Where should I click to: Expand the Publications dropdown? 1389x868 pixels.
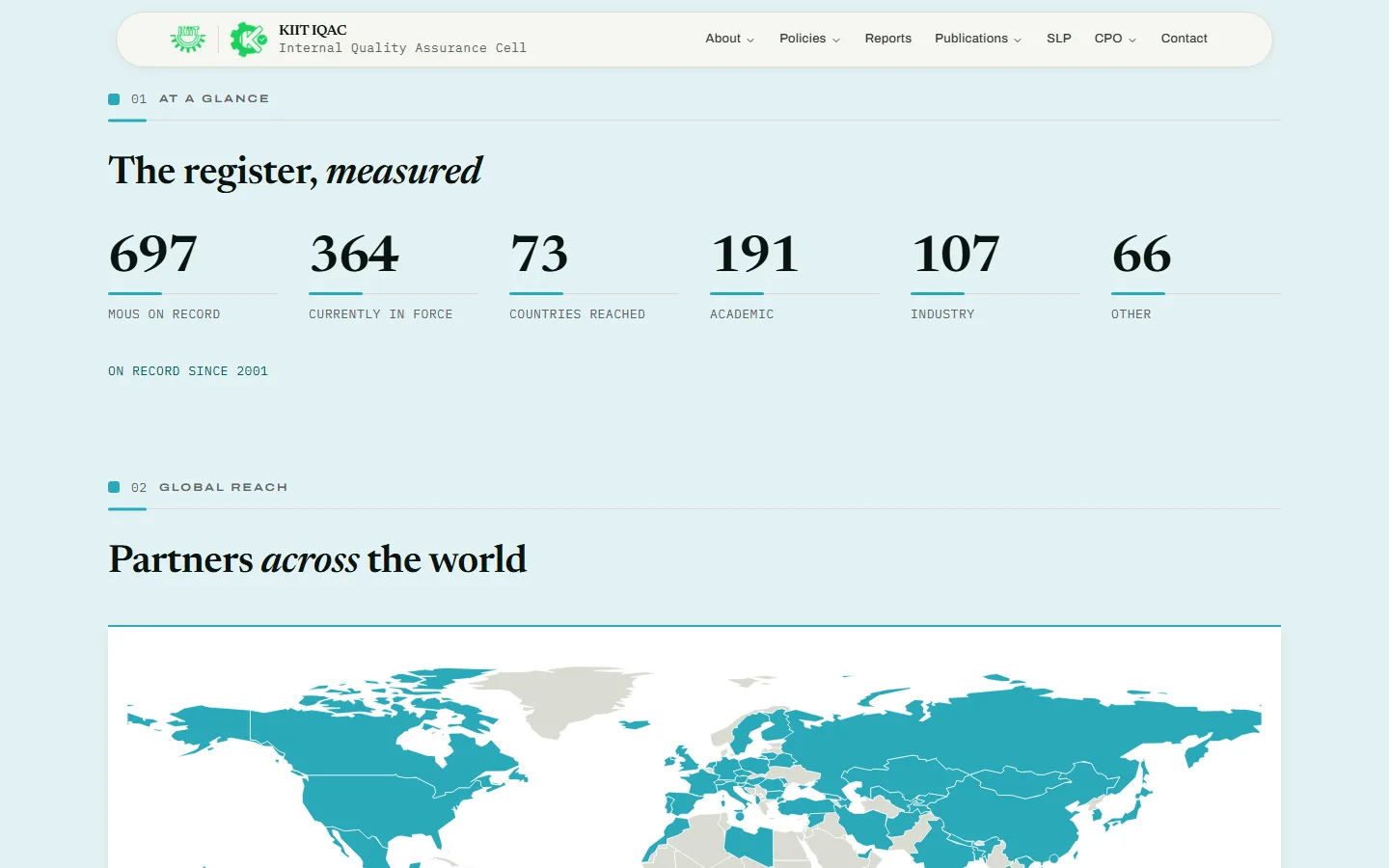pos(978,39)
